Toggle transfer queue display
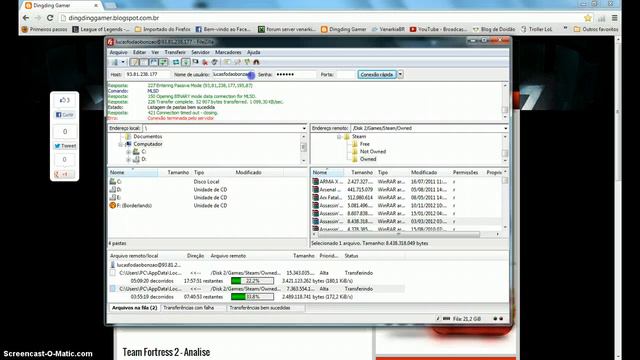The height and width of the screenshot is (360, 640). [163, 62]
